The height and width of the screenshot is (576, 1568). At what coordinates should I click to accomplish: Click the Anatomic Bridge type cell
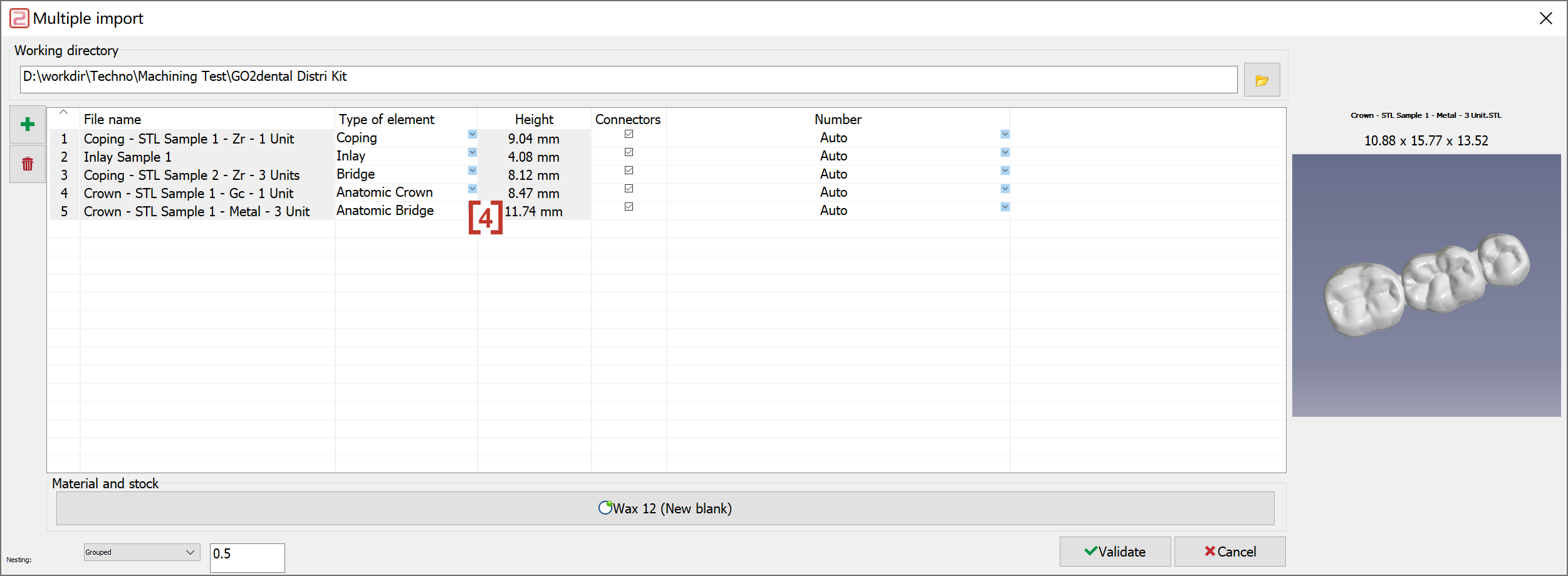pyautogui.click(x=385, y=211)
